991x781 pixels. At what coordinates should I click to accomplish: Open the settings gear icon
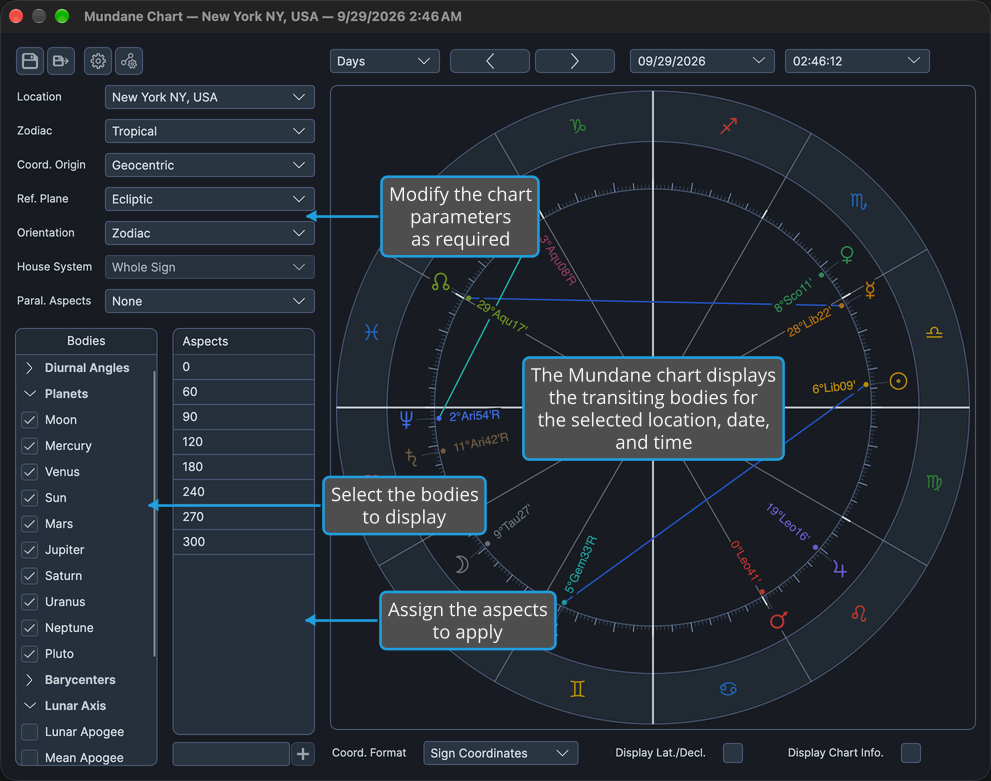point(98,61)
